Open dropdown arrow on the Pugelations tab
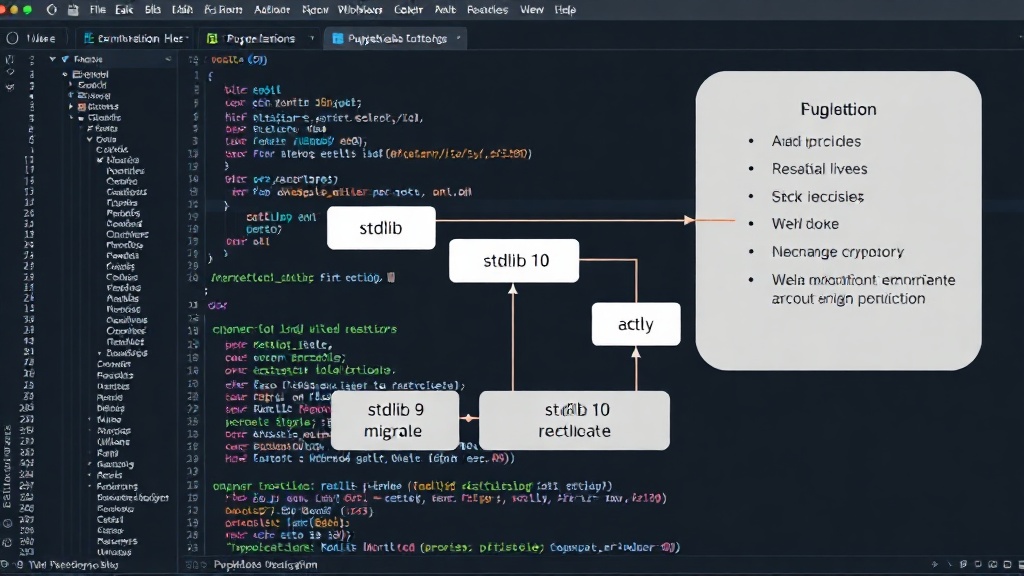 click(x=312, y=39)
